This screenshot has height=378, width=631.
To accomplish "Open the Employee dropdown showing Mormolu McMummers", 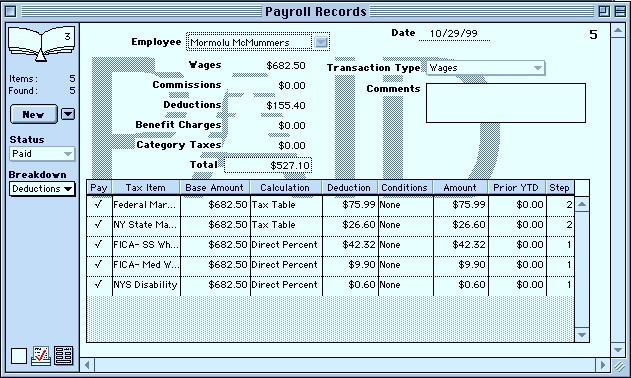I will pyautogui.click(x=258, y=42).
